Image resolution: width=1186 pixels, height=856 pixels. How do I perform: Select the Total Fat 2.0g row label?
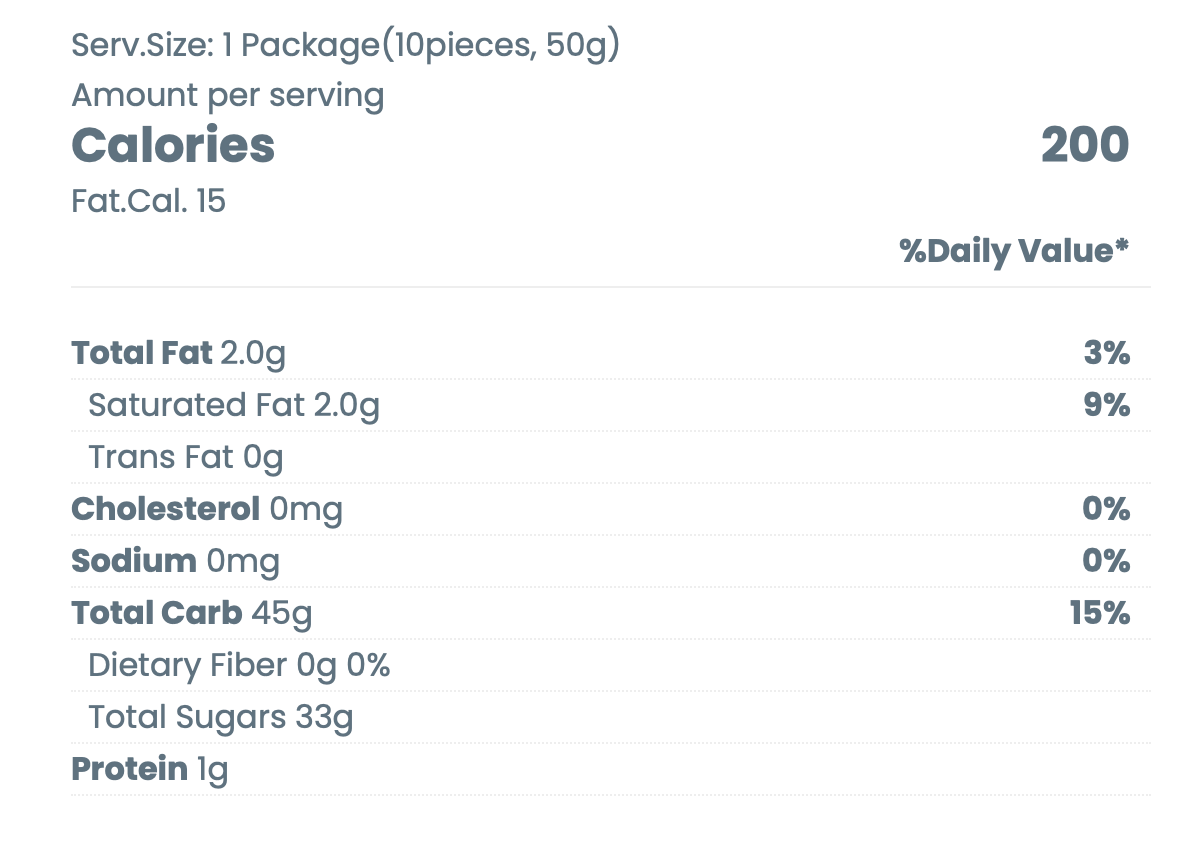(179, 353)
